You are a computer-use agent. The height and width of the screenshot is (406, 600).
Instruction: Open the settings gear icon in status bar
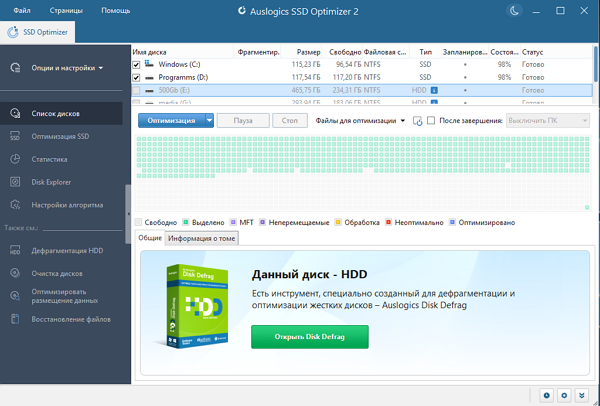point(564,396)
